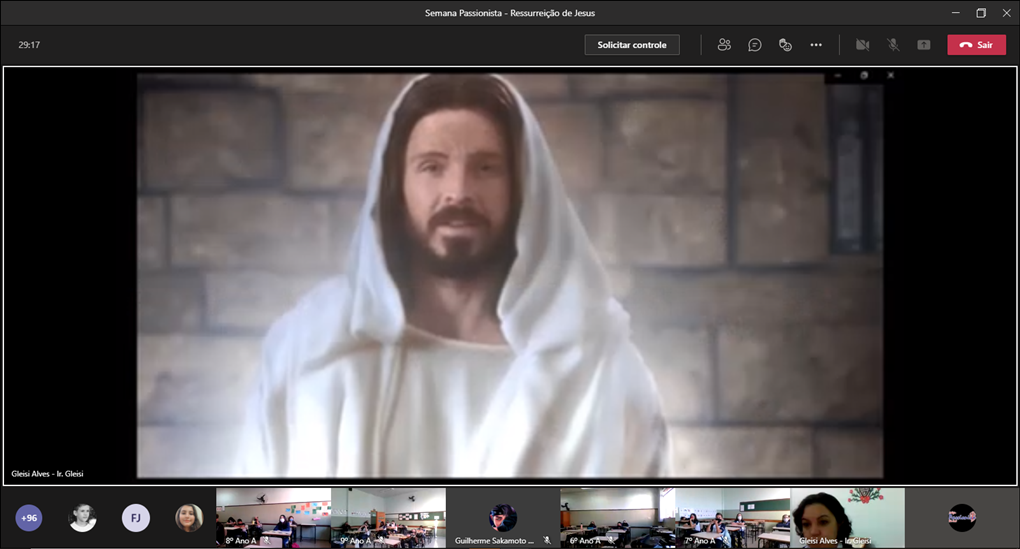
Task: Toggle the camera icon in toolbar
Action: tap(863, 45)
